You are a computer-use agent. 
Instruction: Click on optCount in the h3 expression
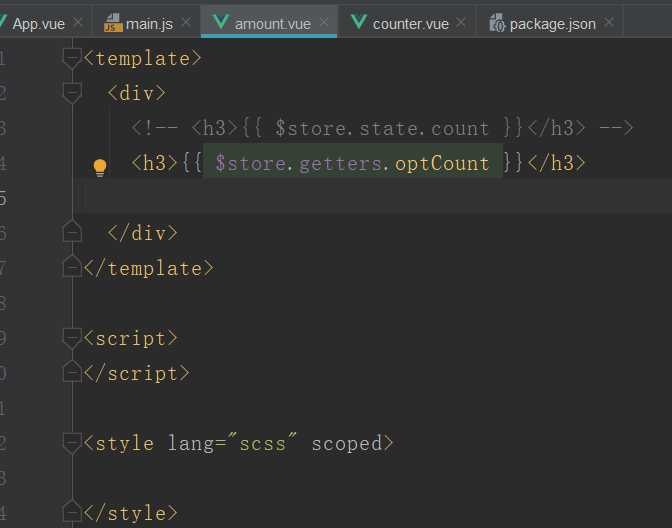point(442,164)
